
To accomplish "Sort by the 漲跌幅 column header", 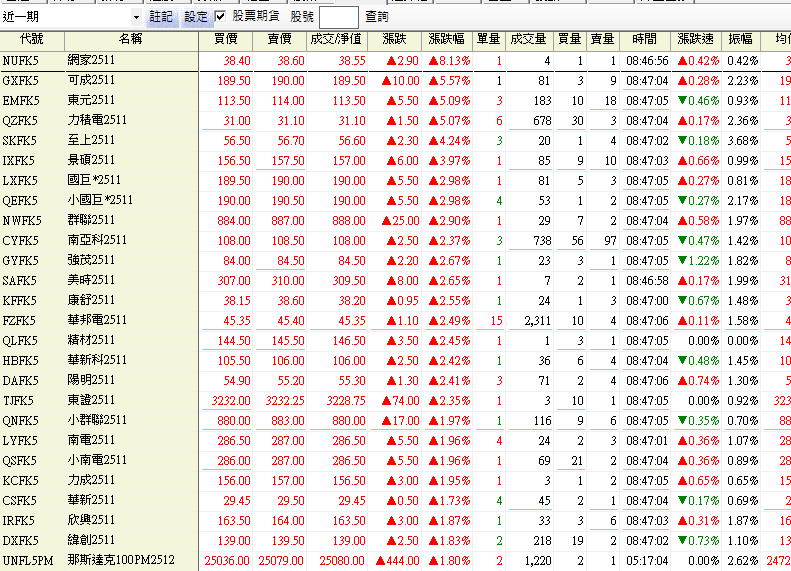I will [447, 40].
